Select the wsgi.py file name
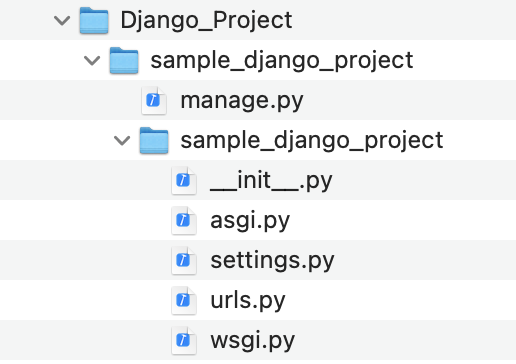This screenshot has height=364, width=516. [x=253, y=341]
